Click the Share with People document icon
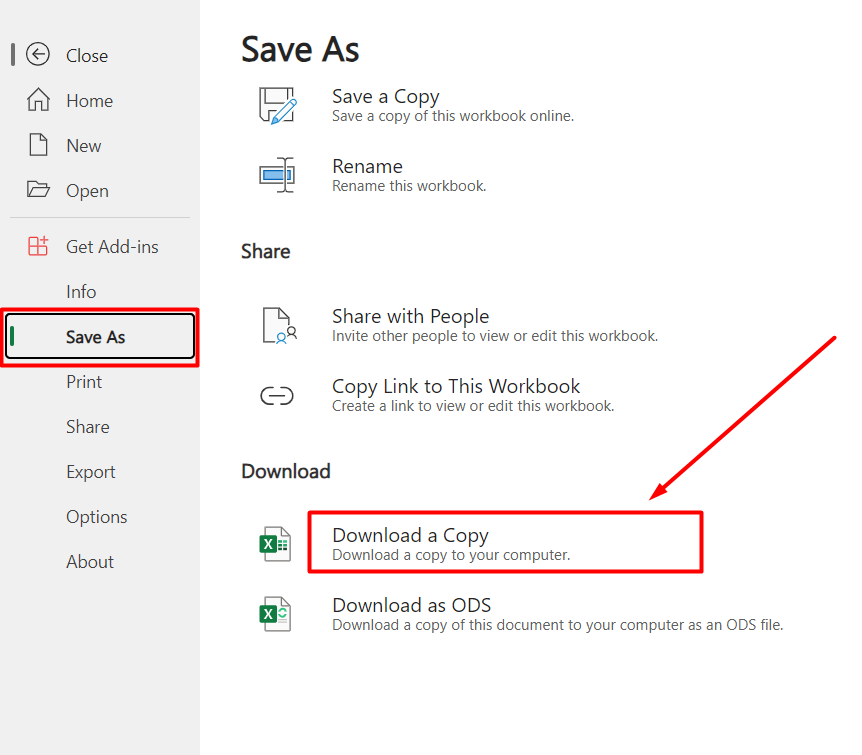Screen dimensions: 862x755 tap(279, 326)
